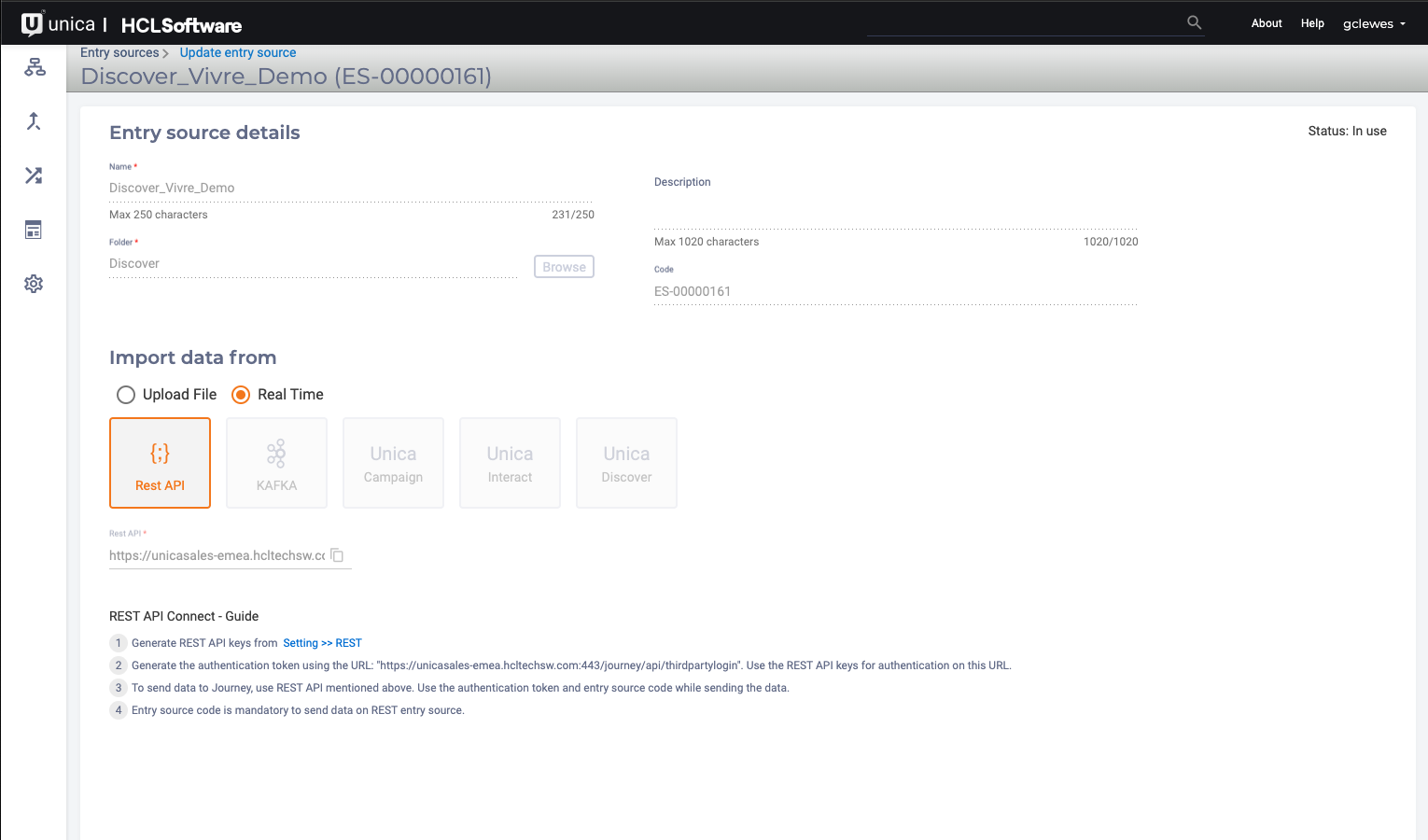Click the Folder input field
The width and height of the screenshot is (1428, 840).
[314, 264]
